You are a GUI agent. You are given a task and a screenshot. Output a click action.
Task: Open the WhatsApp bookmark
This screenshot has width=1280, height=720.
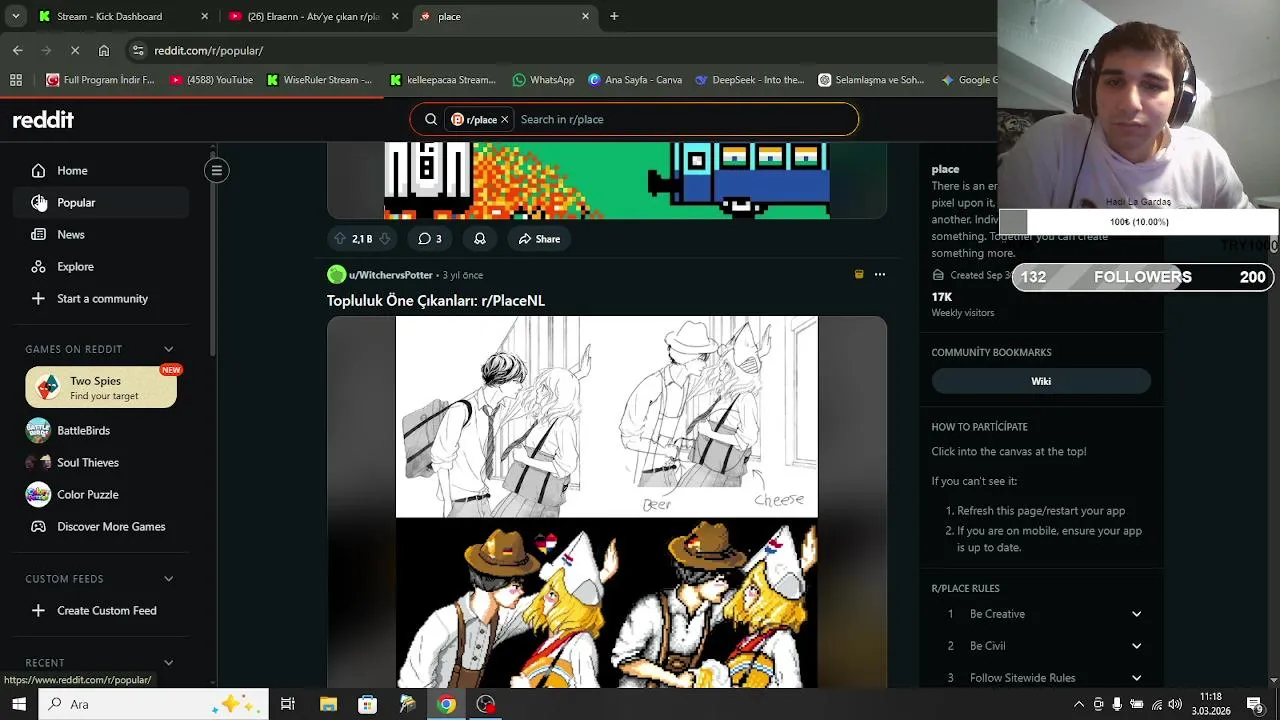(543, 80)
